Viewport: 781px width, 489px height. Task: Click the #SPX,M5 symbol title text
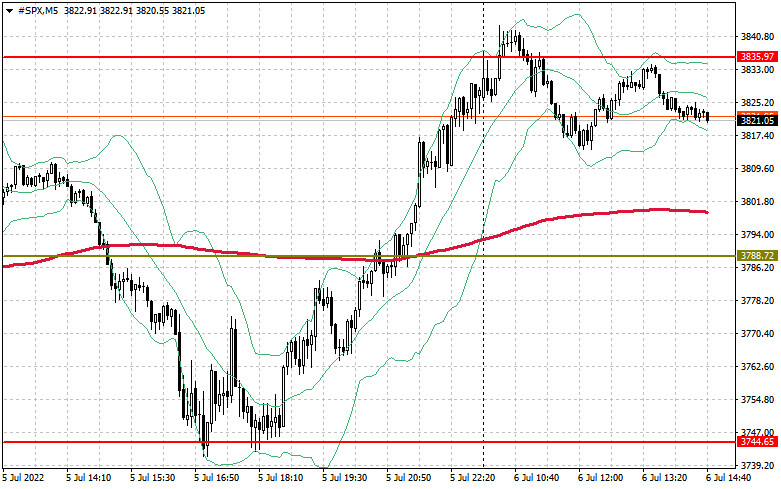coord(38,10)
